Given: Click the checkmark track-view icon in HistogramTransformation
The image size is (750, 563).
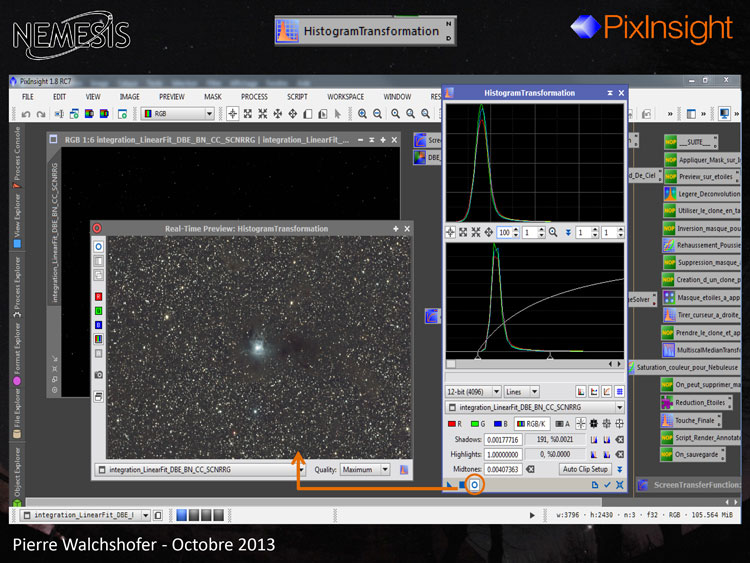Looking at the screenshot, I should [x=607, y=485].
